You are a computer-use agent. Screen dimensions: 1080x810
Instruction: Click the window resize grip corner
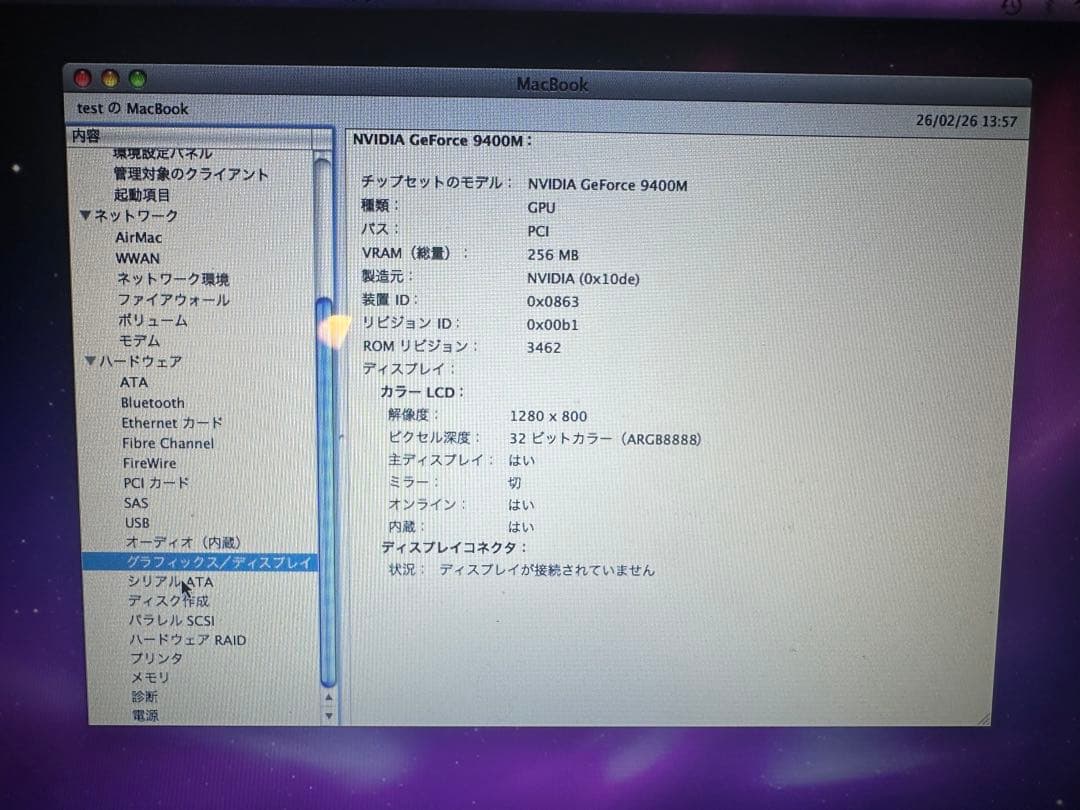(x=983, y=718)
